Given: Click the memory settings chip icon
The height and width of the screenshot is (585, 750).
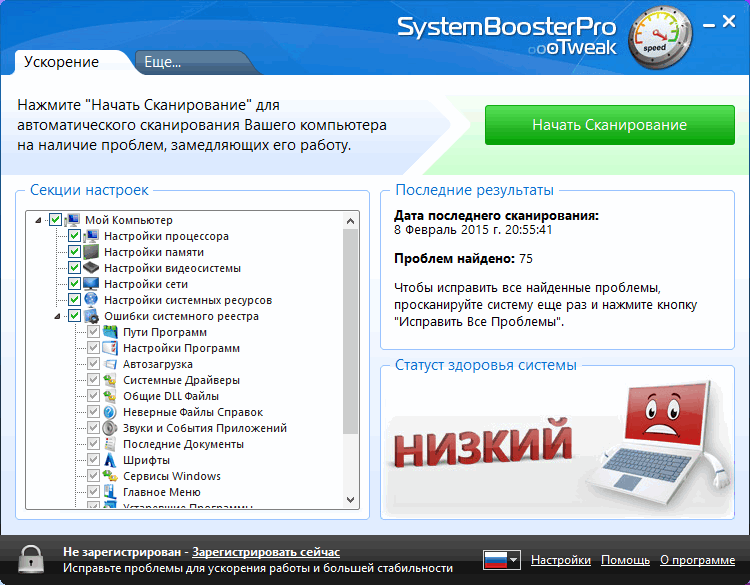Looking at the screenshot, I should [91, 252].
